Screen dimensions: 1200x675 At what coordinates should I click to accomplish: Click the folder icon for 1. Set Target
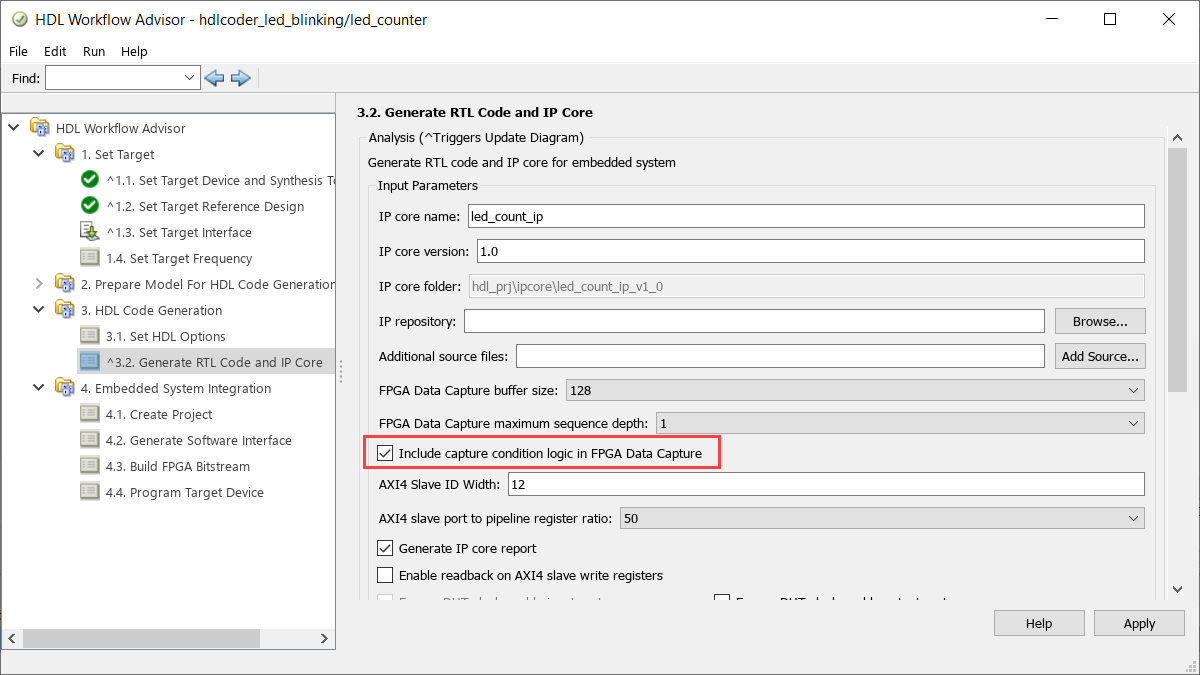pos(64,154)
